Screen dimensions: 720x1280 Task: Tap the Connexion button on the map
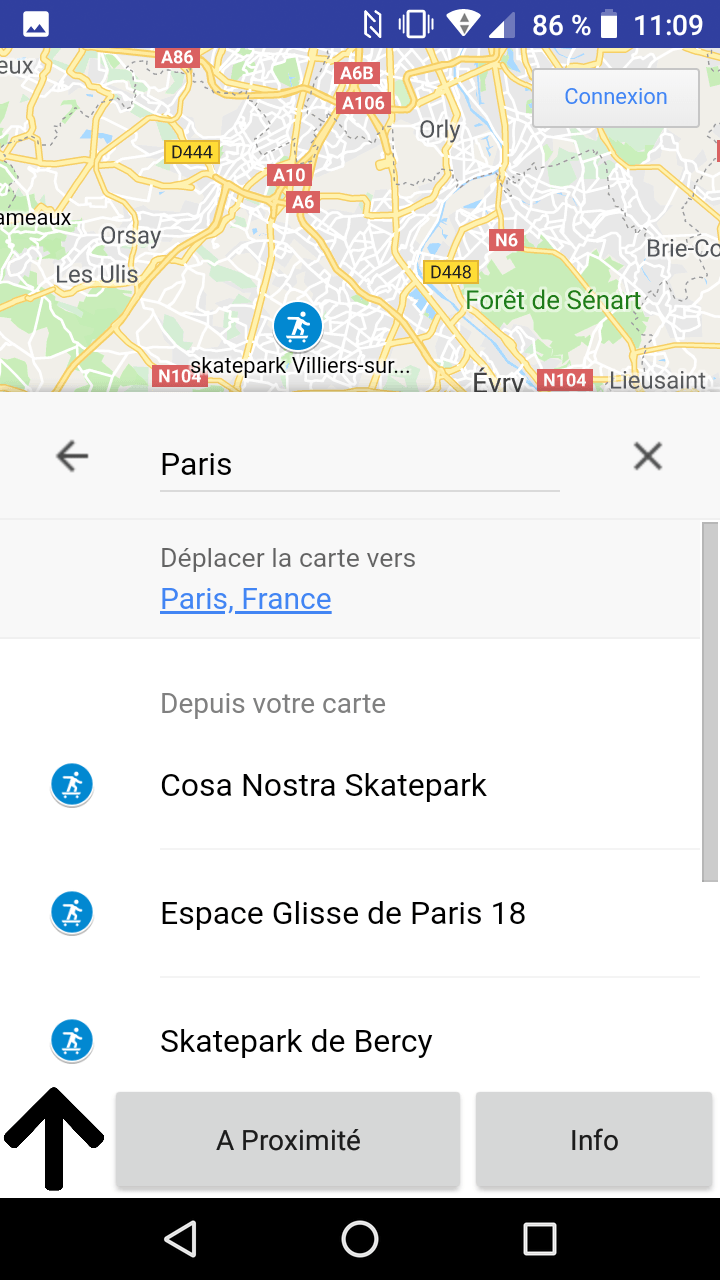pyautogui.click(x=615, y=97)
